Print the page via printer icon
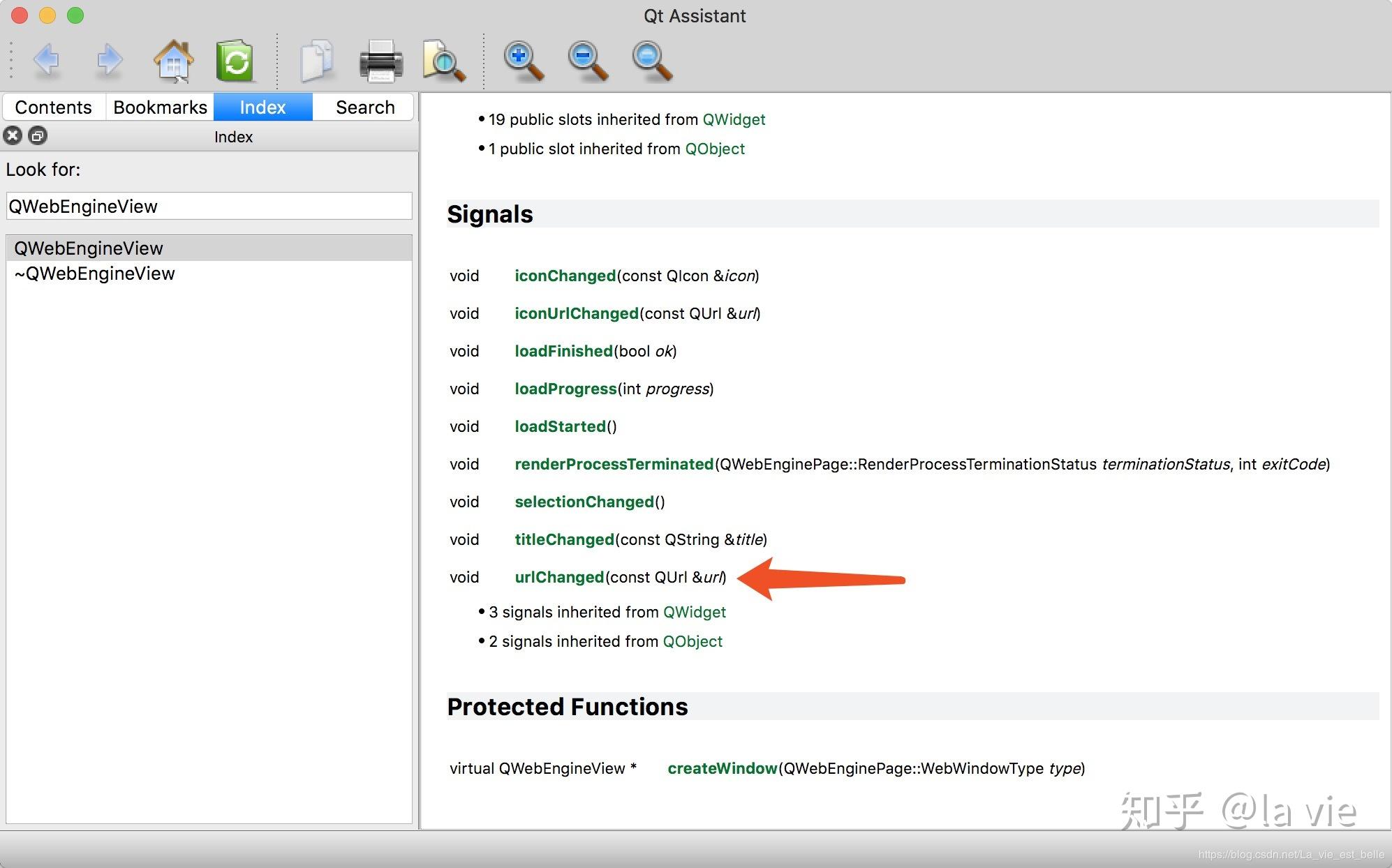 380,61
